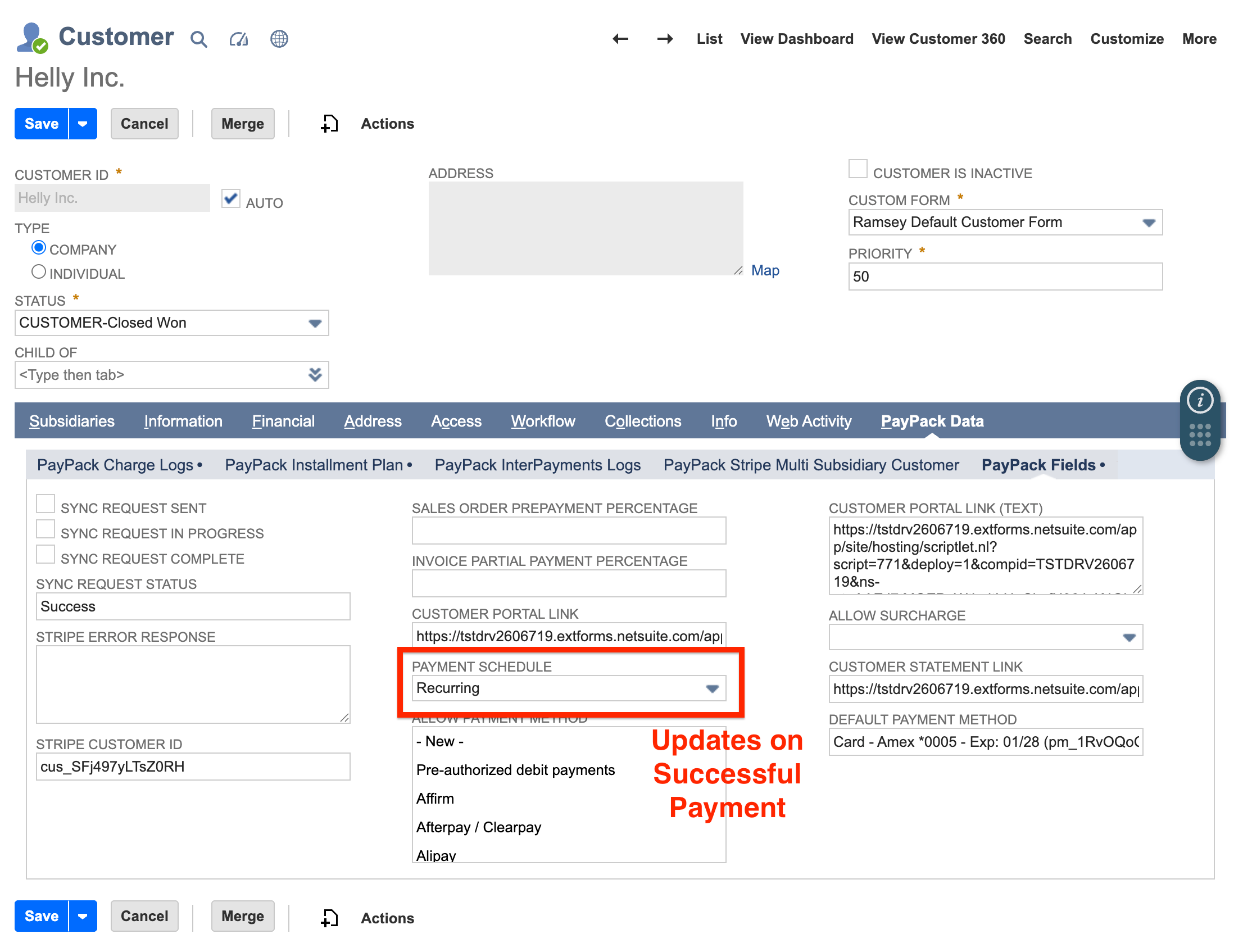Uncheck the AUTO checkbox

pyautogui.click(x=230, y=199)
